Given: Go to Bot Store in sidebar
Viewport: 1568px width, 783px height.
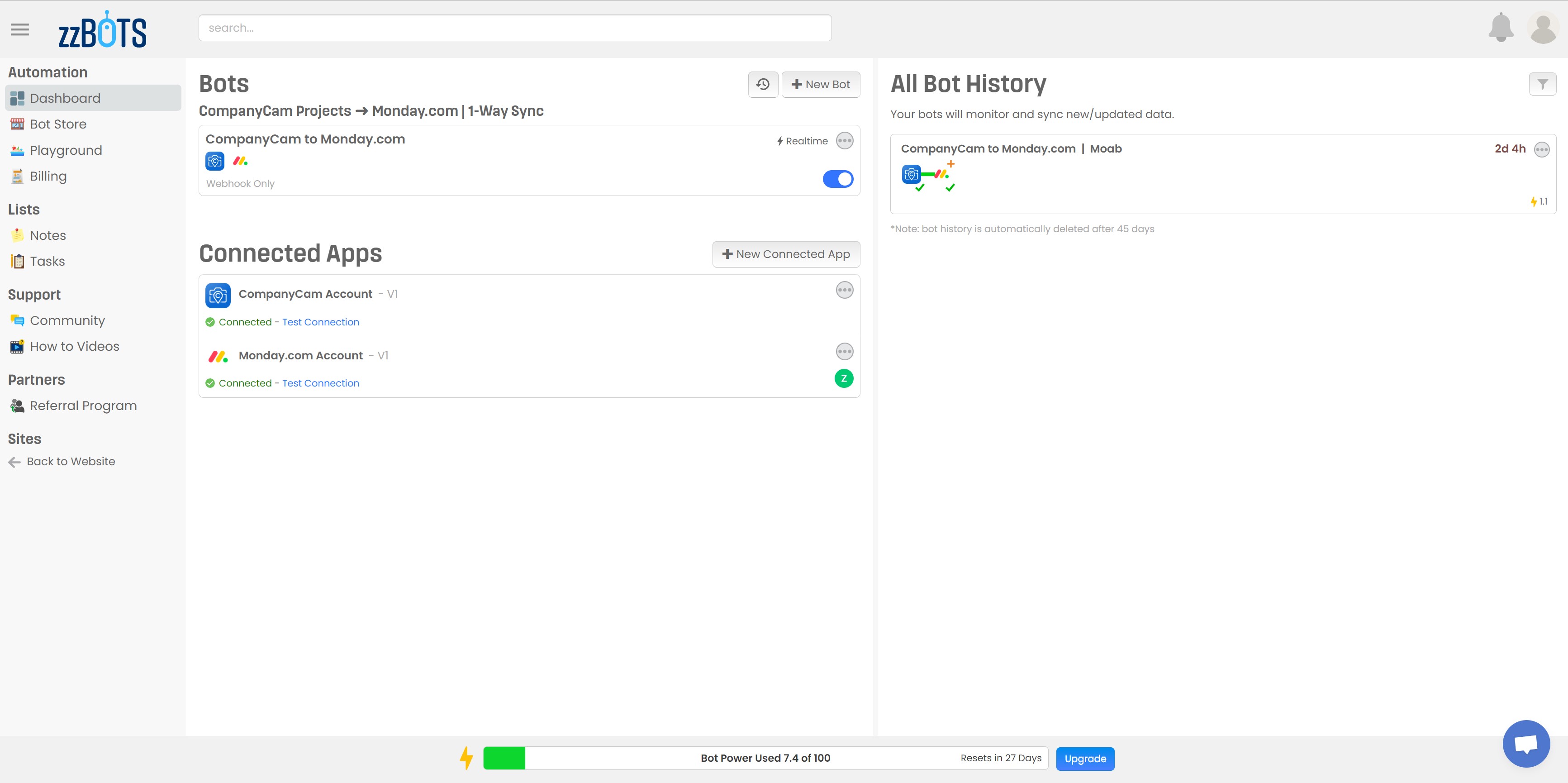Looking at the screenshot, I should pos(58,124).
